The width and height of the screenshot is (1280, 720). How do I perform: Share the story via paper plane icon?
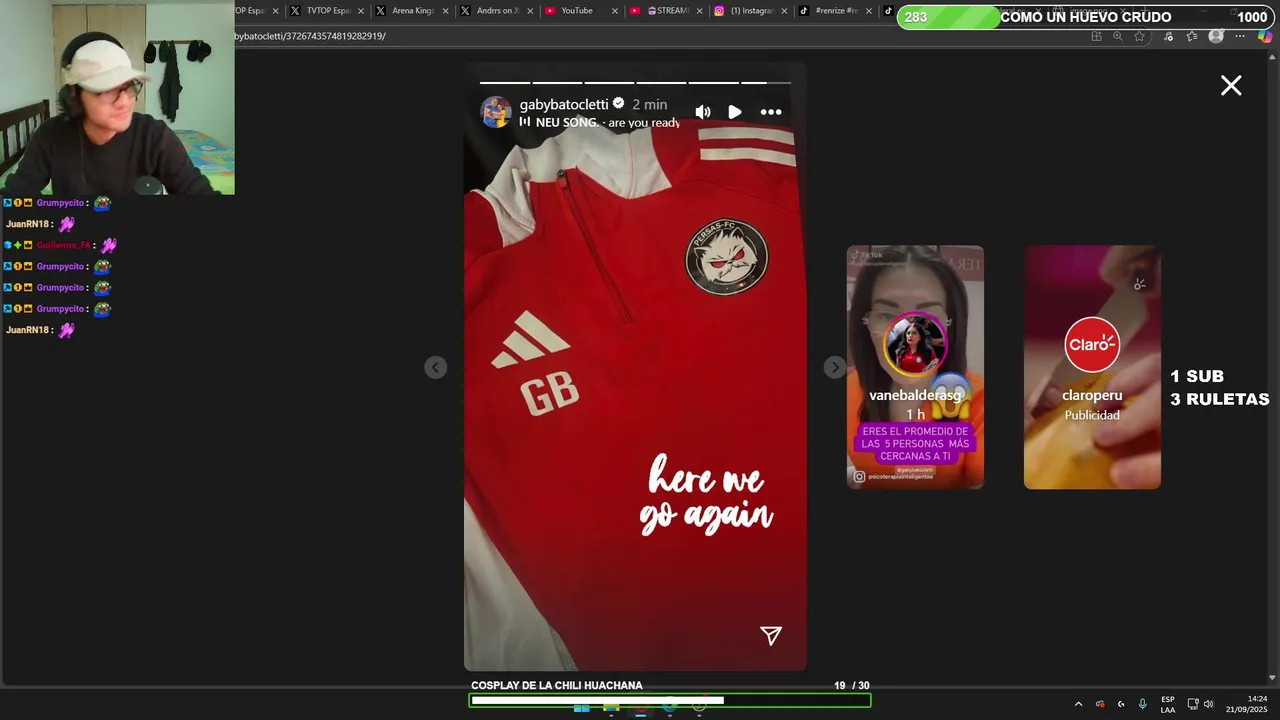771,636
